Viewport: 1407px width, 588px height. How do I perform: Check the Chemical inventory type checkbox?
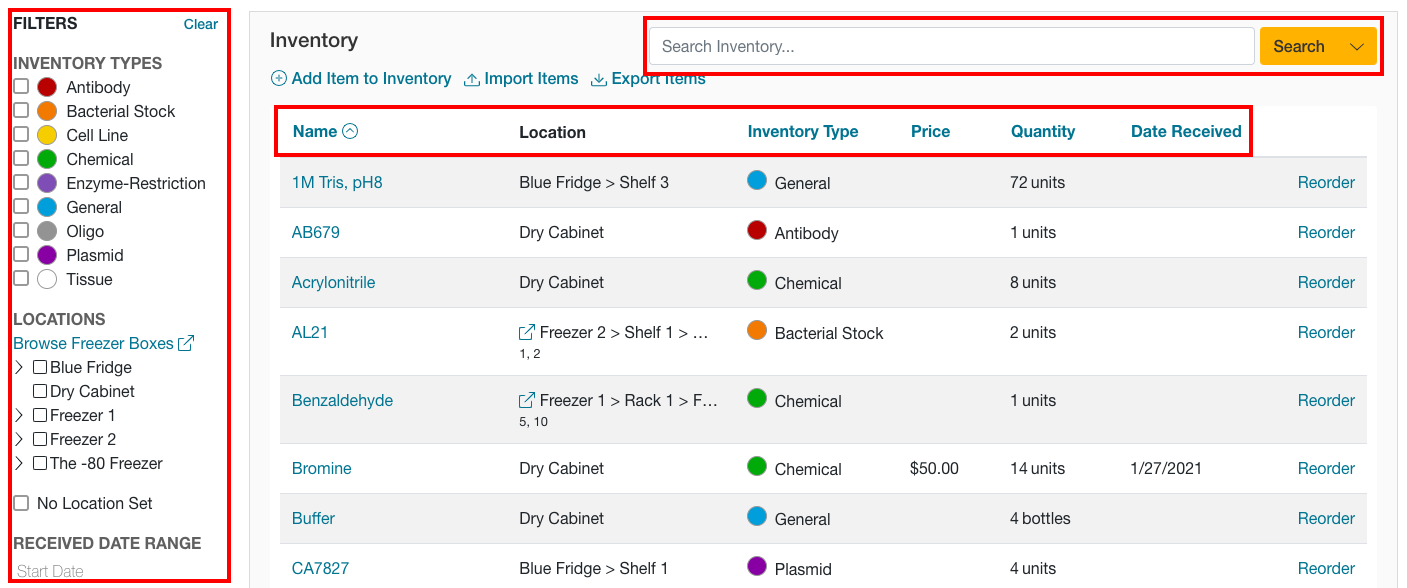21,159
